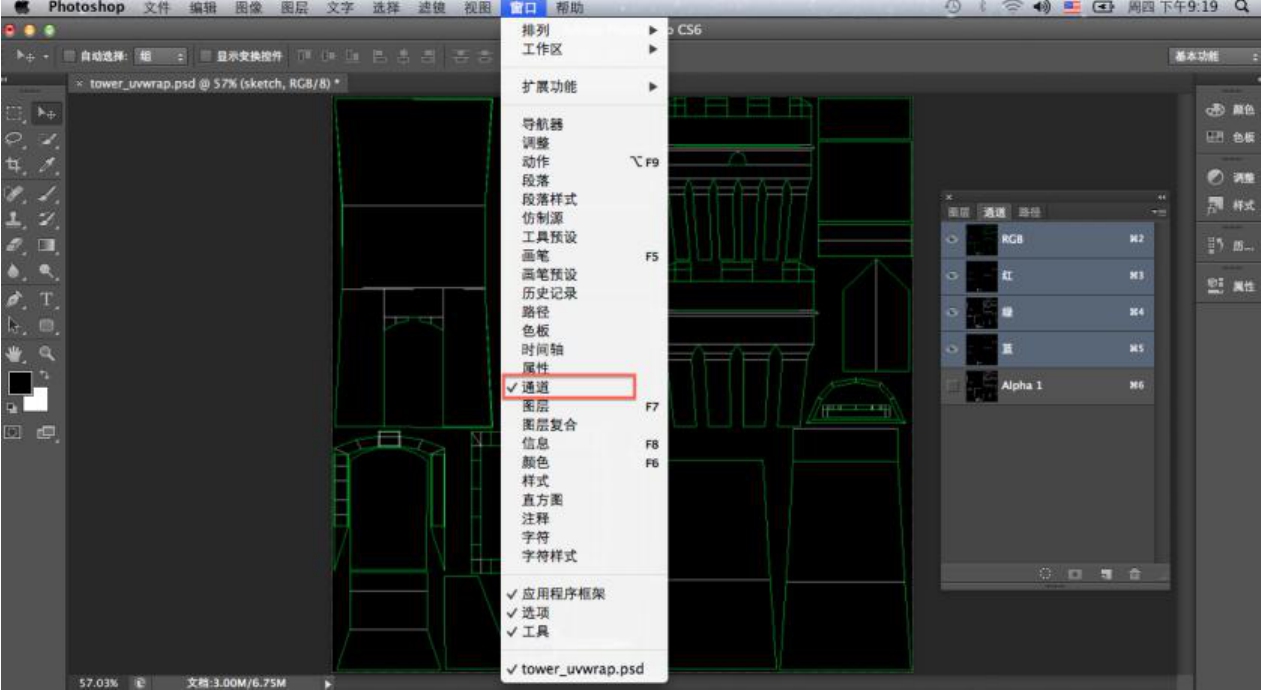Choose 图层 from window menu
Screen dimensions: 1261x691
pos(584,407)
